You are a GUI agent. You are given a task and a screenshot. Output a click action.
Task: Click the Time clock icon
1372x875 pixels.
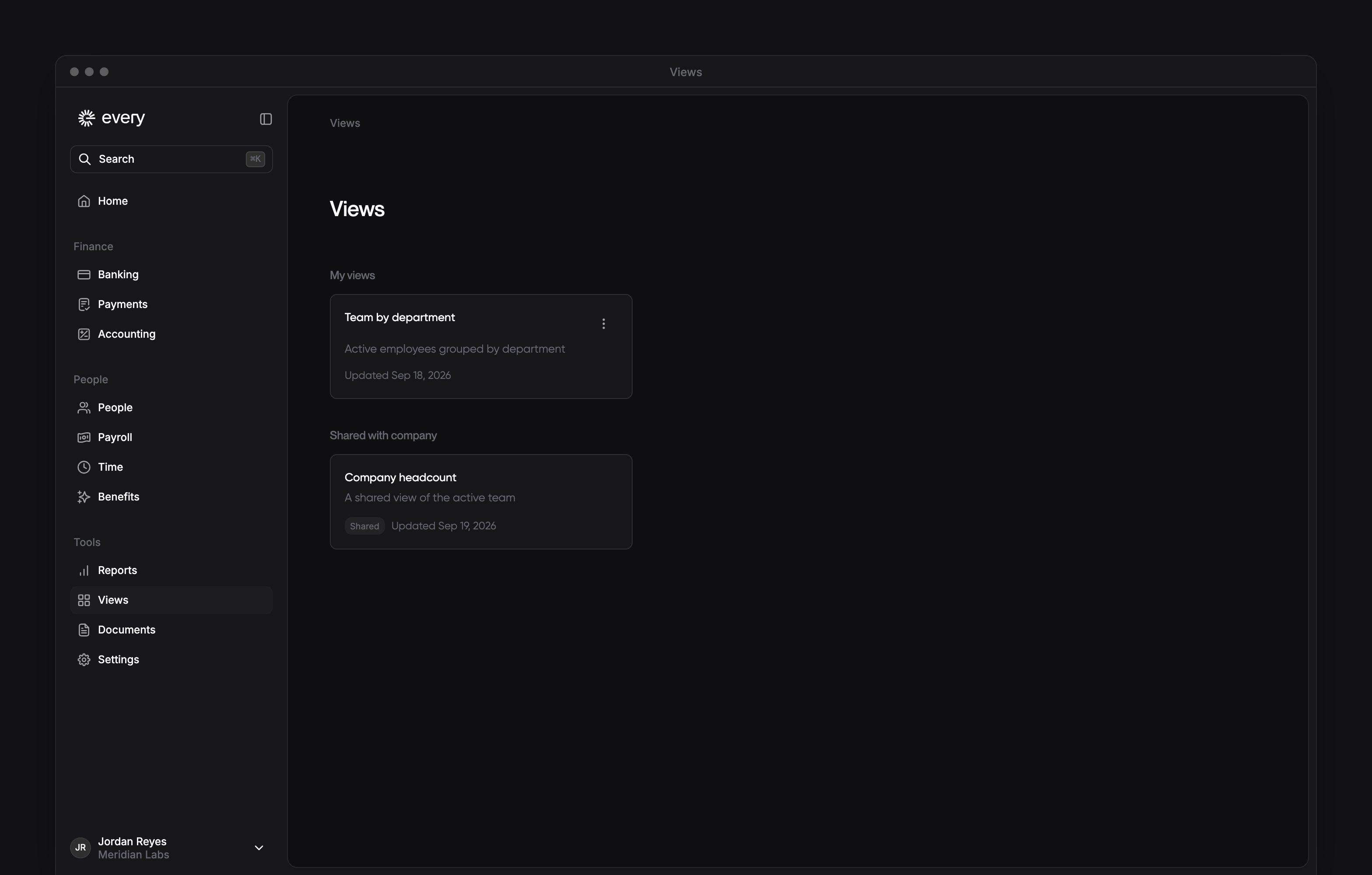click(84, 467)
